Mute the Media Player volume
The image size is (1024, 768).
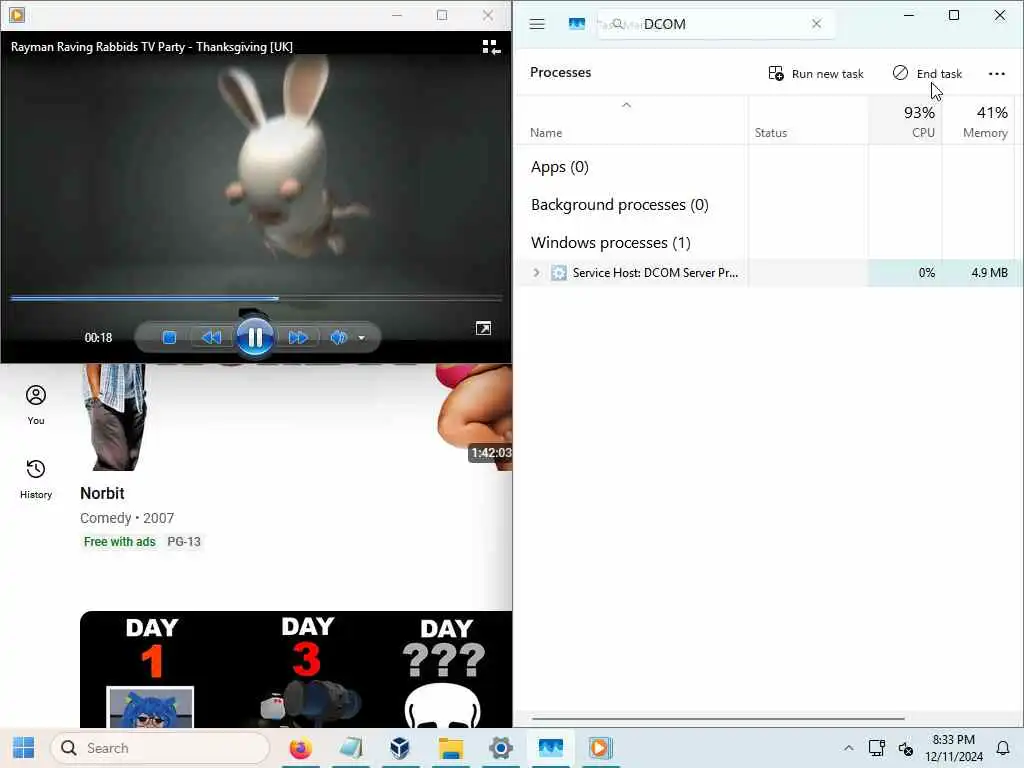click(338, 338)
